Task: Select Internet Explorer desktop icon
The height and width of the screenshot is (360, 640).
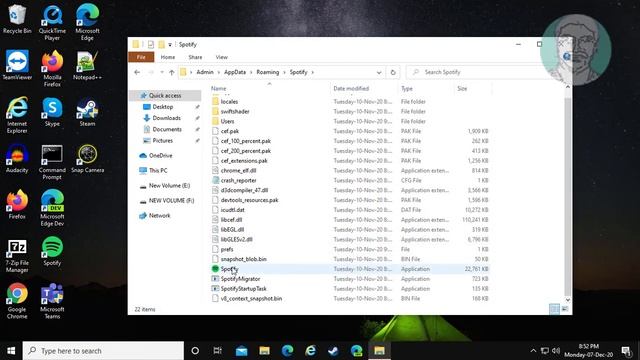Action: pos(17,116)
